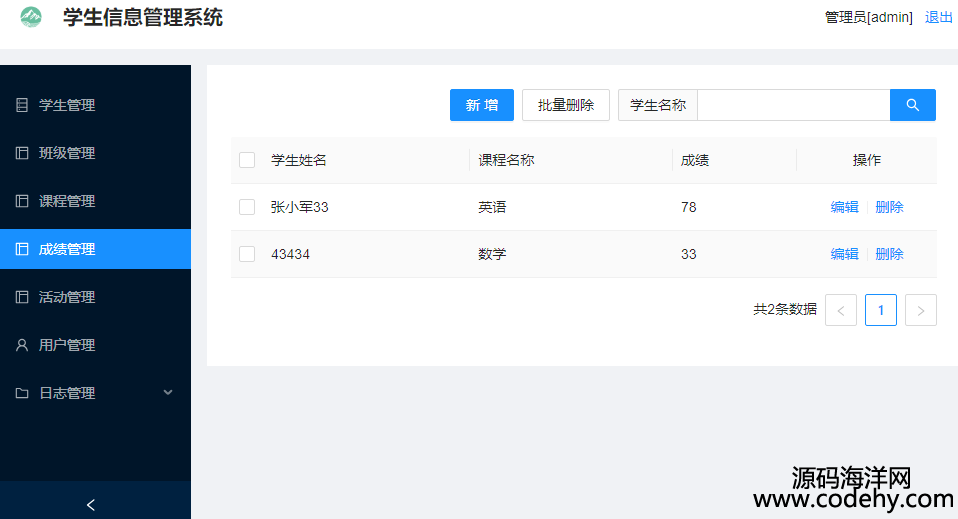Click the system logo icon in header
The width and height of the screenshot is (958, 519).
[32, 17]
